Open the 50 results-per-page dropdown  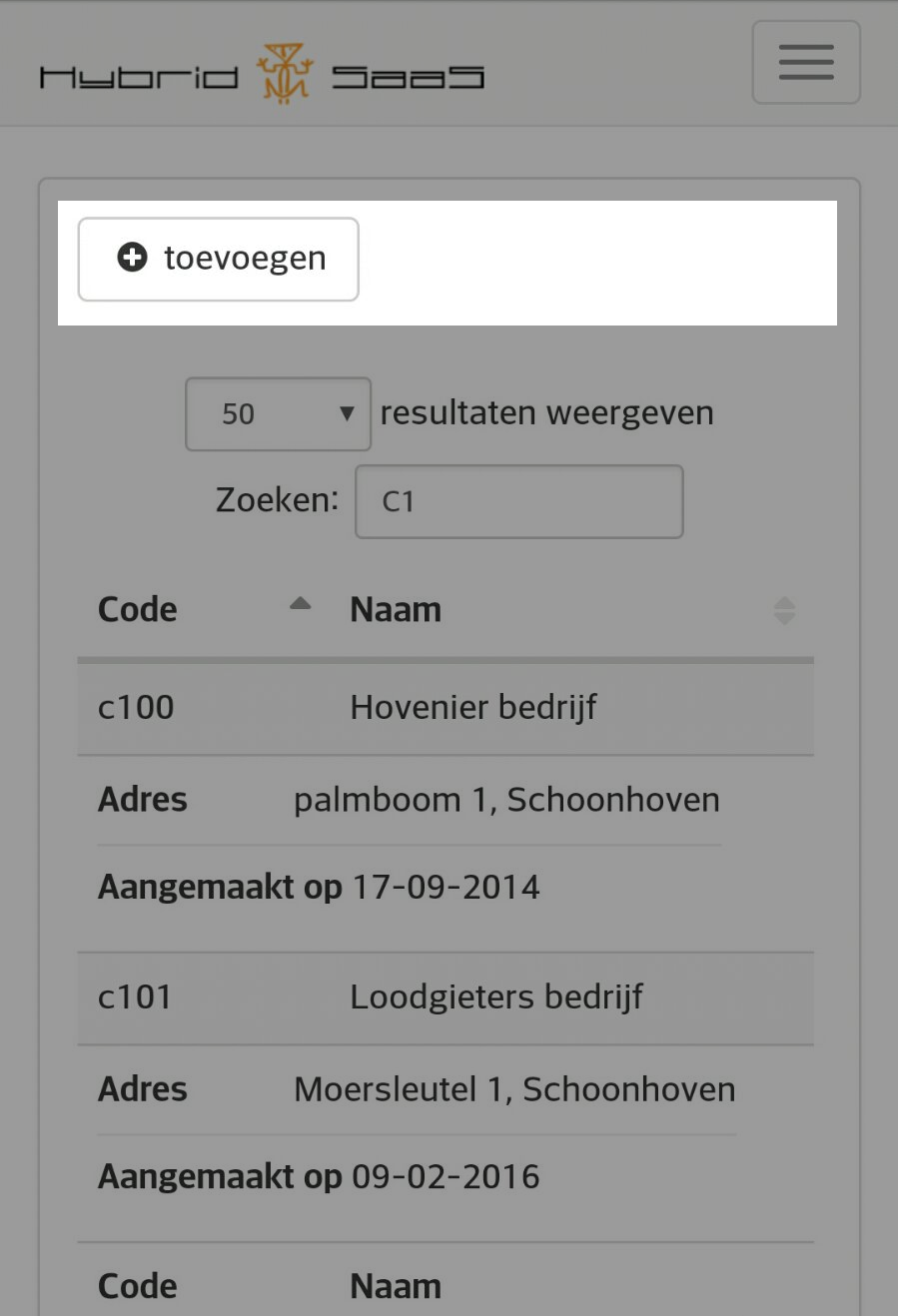(278, 413)
